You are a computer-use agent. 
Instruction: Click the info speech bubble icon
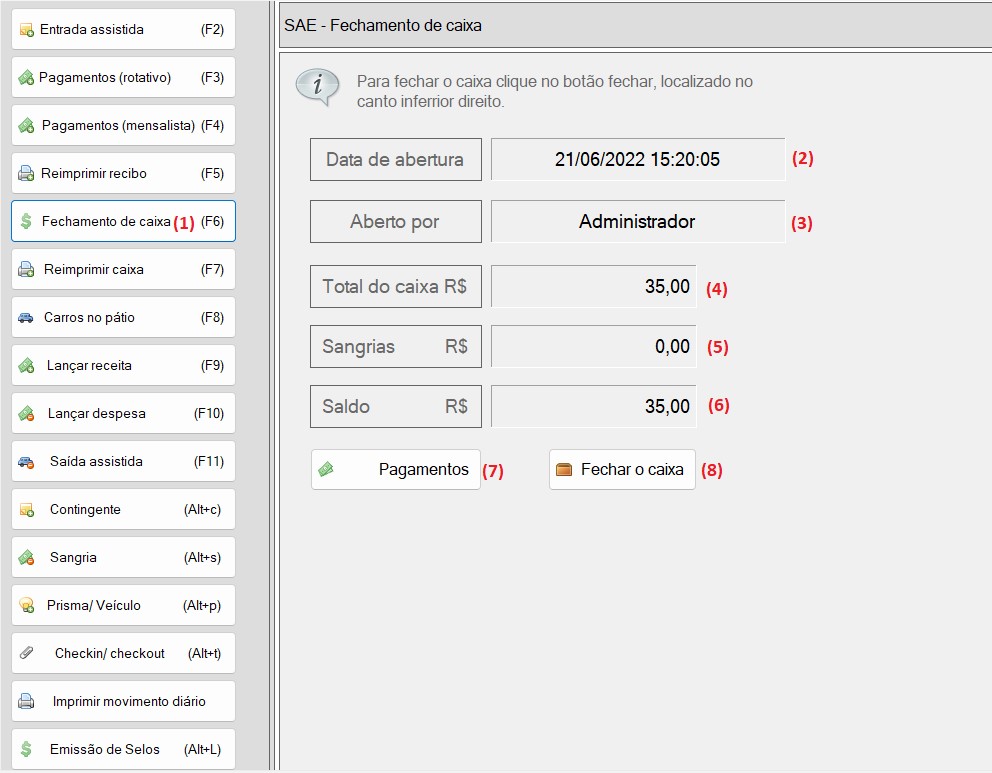point(318,87)
